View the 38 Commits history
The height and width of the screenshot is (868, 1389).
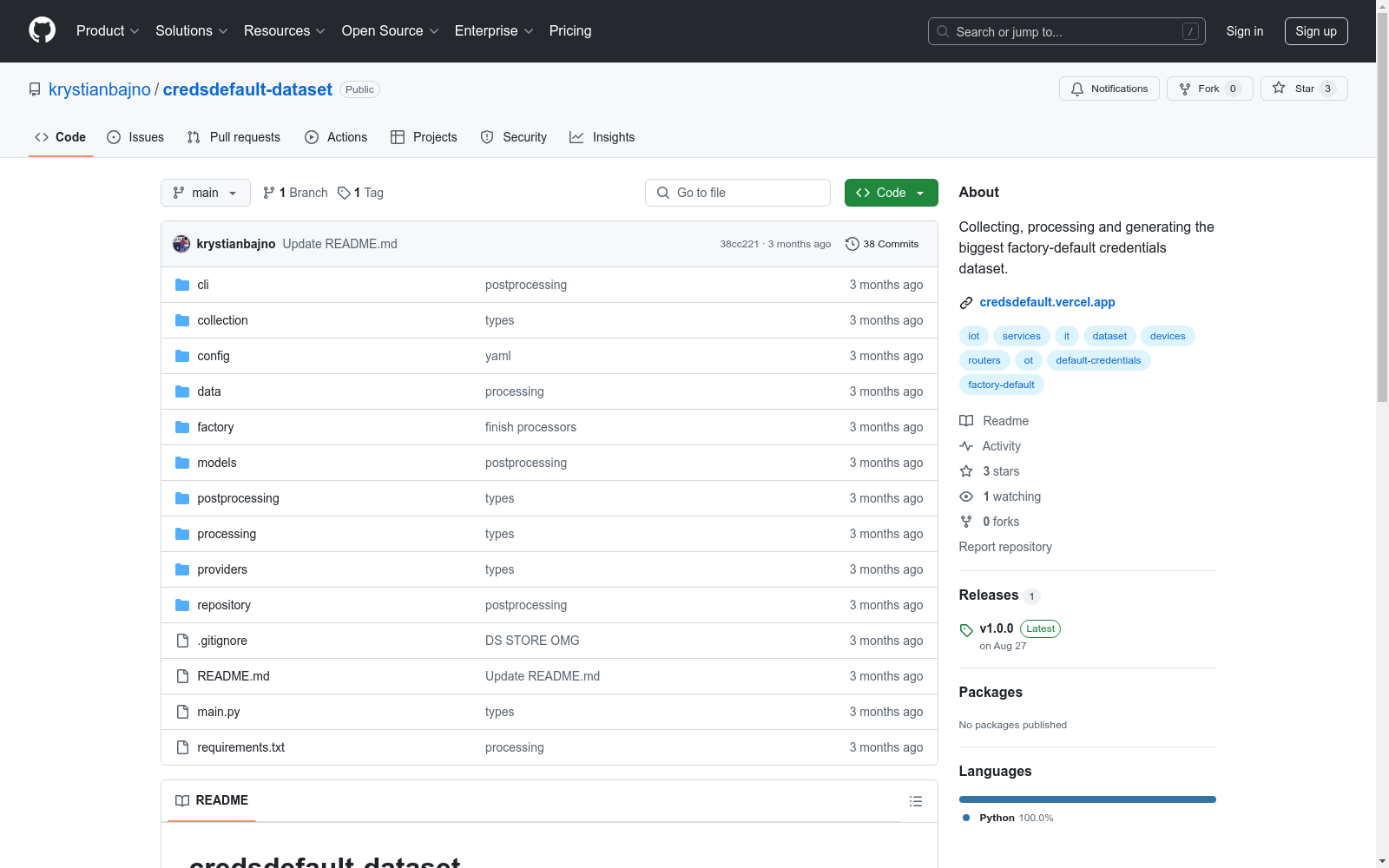[x=882, y=244]
